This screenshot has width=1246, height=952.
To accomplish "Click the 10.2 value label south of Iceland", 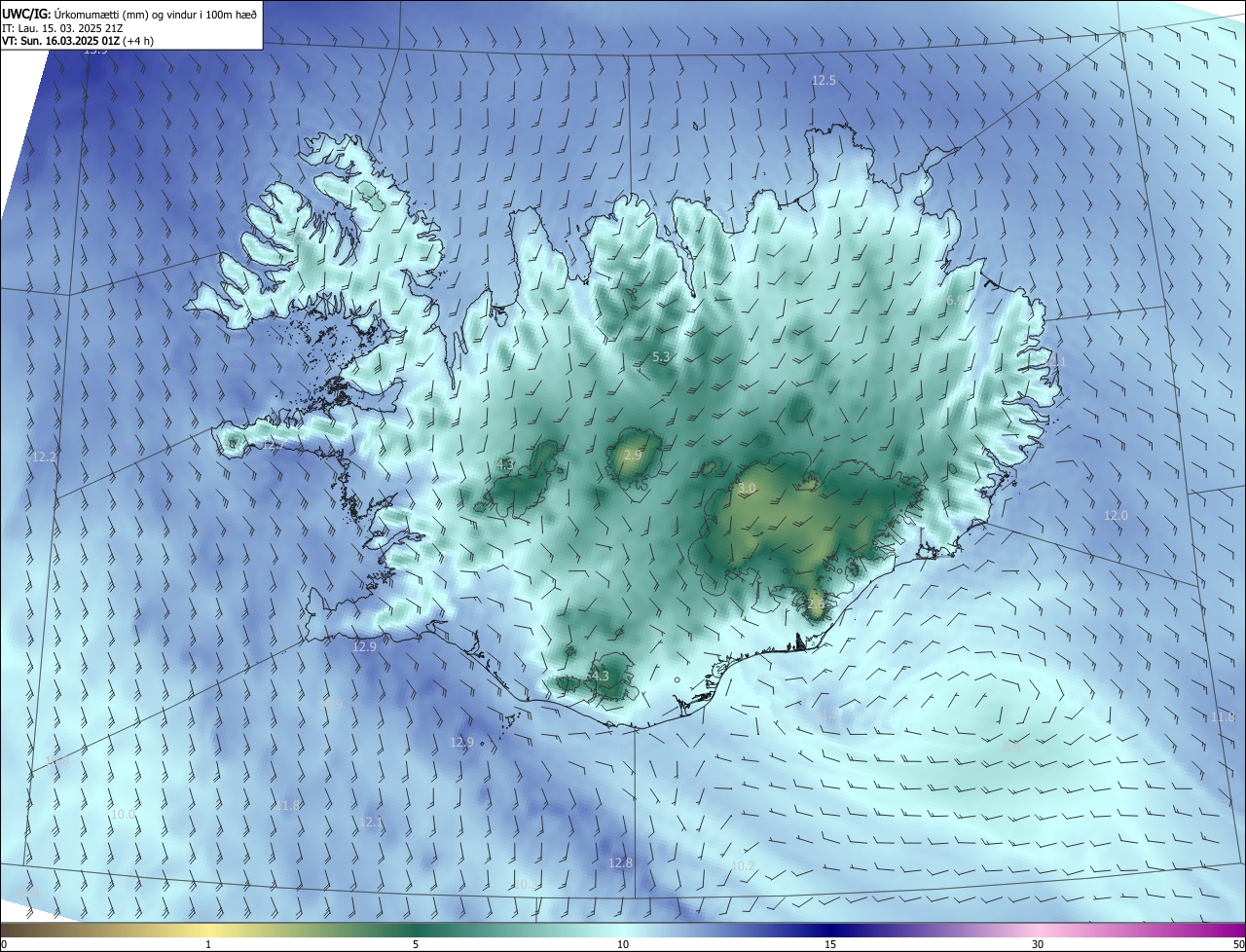I will tap(743, 864).
